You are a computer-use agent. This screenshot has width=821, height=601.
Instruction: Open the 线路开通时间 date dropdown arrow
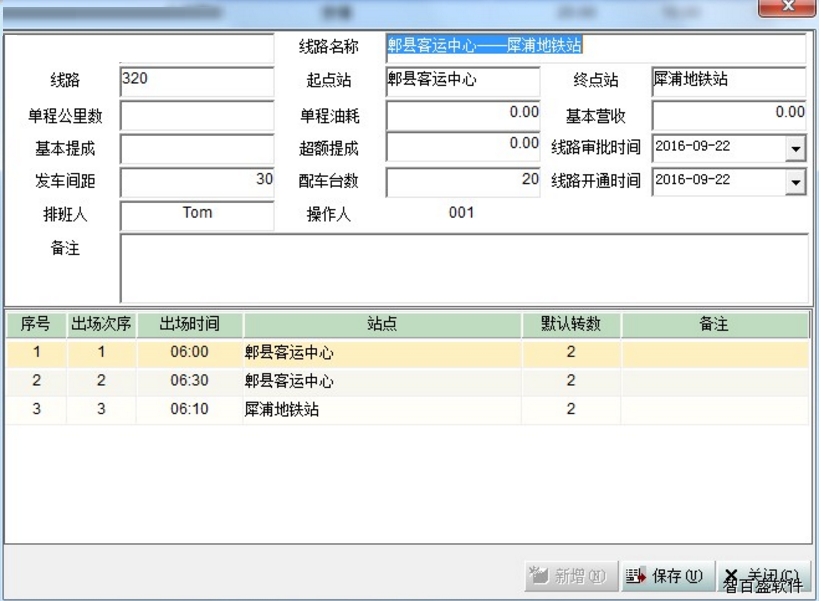[x=795, y=182]
